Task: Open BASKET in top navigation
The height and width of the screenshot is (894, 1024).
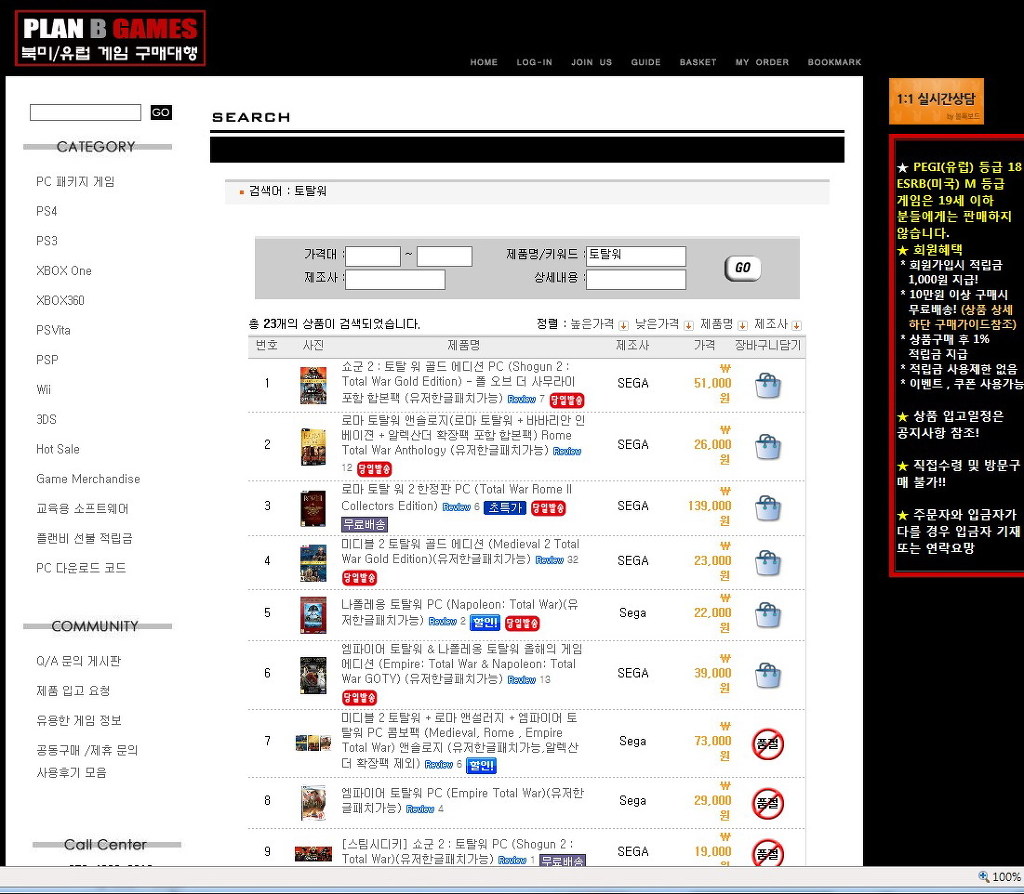Action: (698, 62)
